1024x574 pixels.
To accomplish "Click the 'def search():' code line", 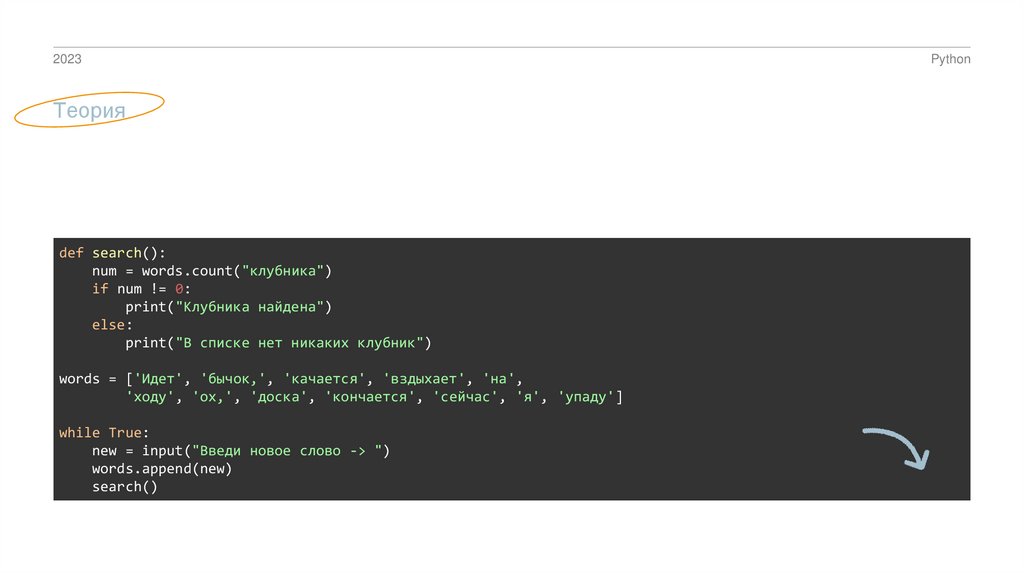I will (x=112, y=253).
